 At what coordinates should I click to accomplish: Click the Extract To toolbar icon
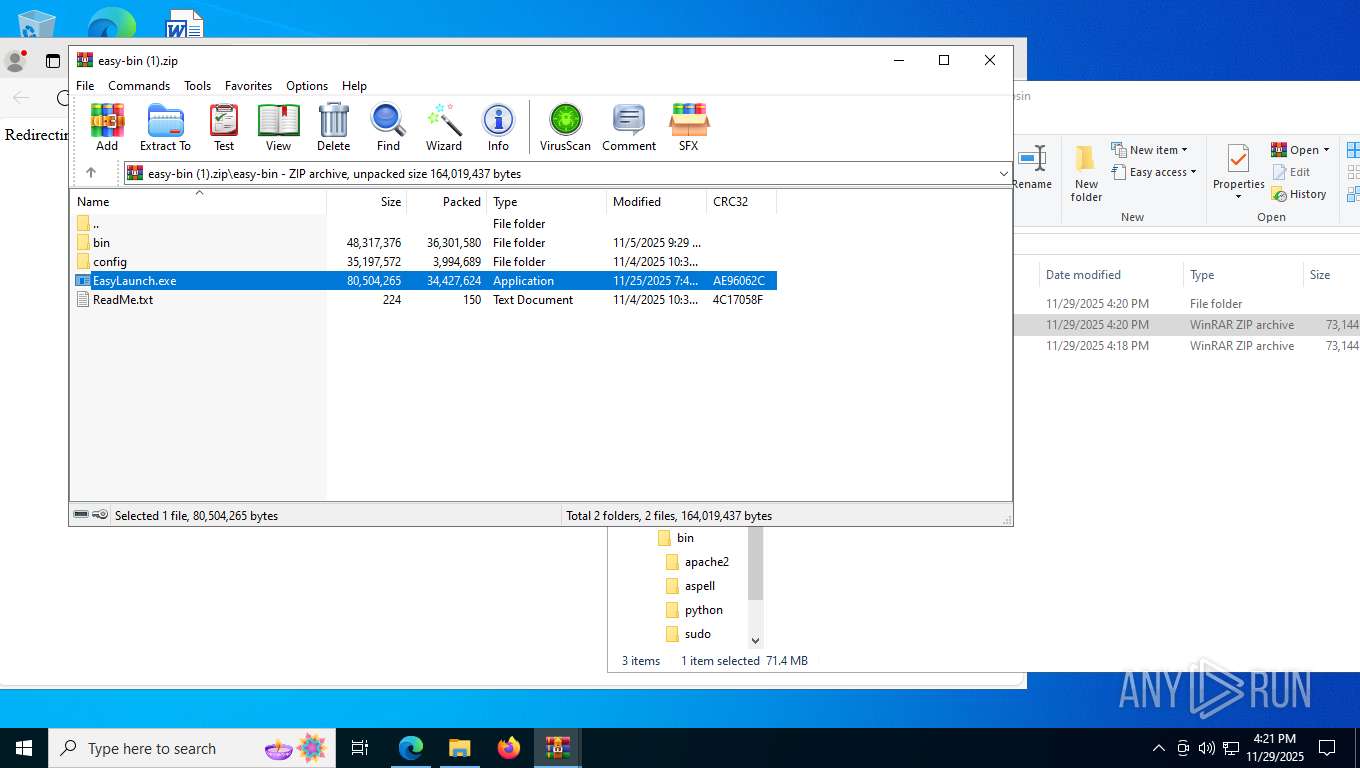coord(165,127)
